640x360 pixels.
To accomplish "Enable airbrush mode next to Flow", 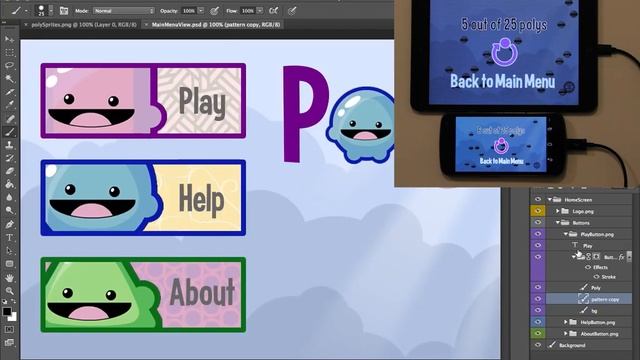I will (273, 11).
